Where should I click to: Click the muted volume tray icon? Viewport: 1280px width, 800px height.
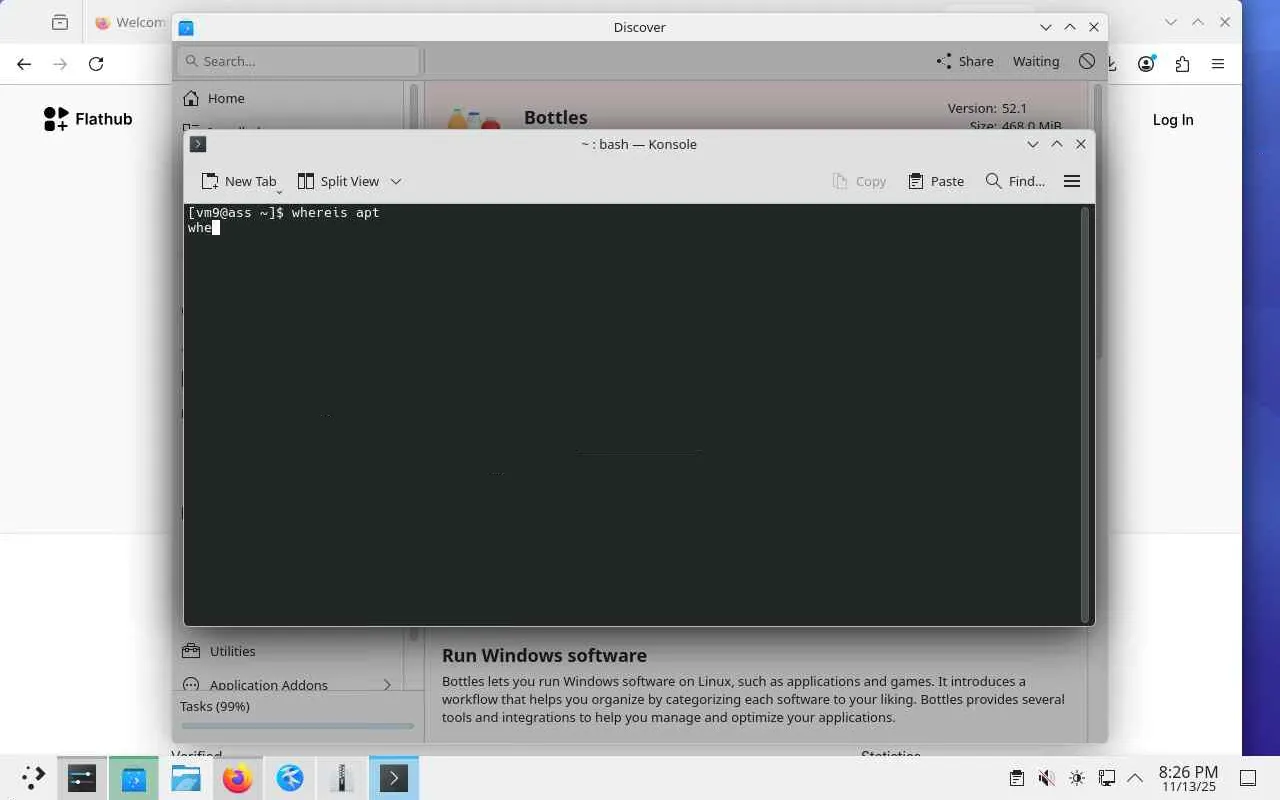1046,778
